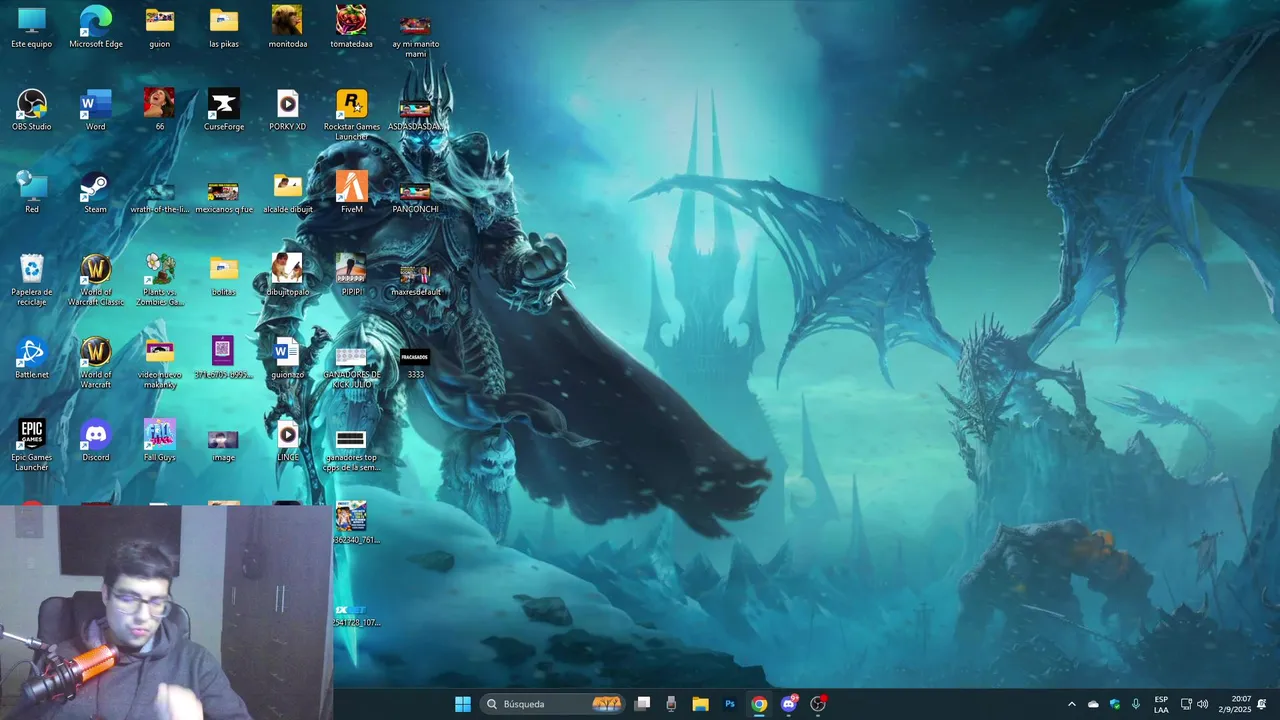Launch Microsoft Edge from the desktop
Image resolution: width=1280 pixels, height=720 pixels.
point(96,27)
